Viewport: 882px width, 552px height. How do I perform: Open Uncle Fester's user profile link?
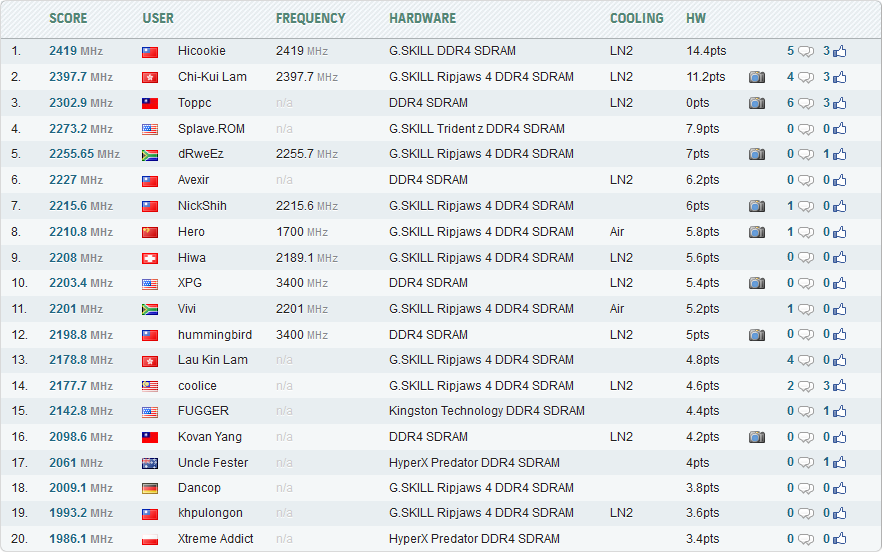click(213, 463)
